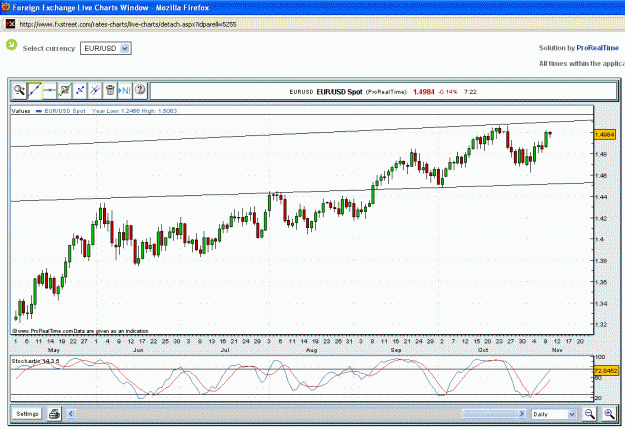The width and height of the screenshot is (625, 429).
Task: Click the Oct month label on axis
Action: 483,350
